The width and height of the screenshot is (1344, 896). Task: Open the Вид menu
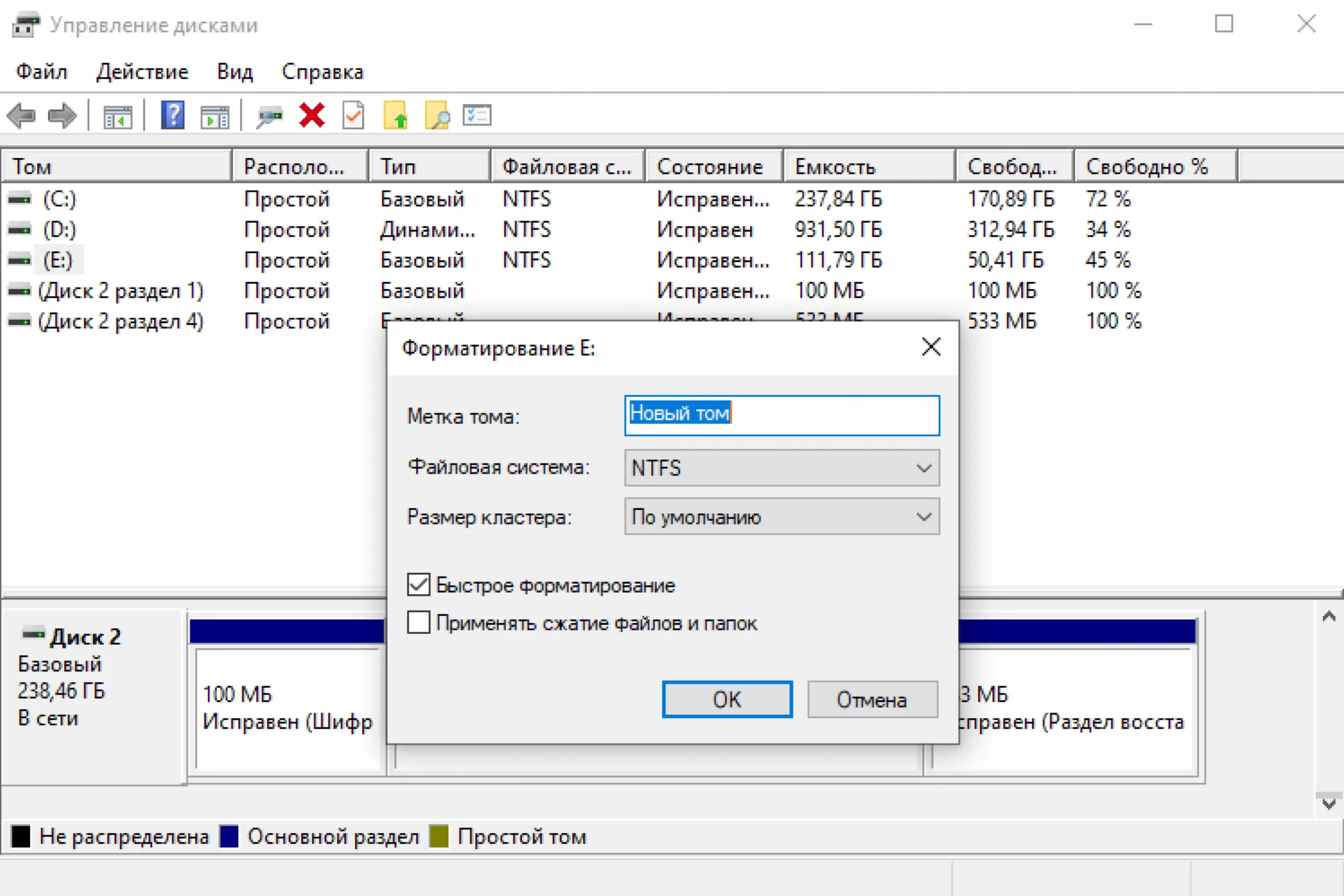(x=234, y=72)
